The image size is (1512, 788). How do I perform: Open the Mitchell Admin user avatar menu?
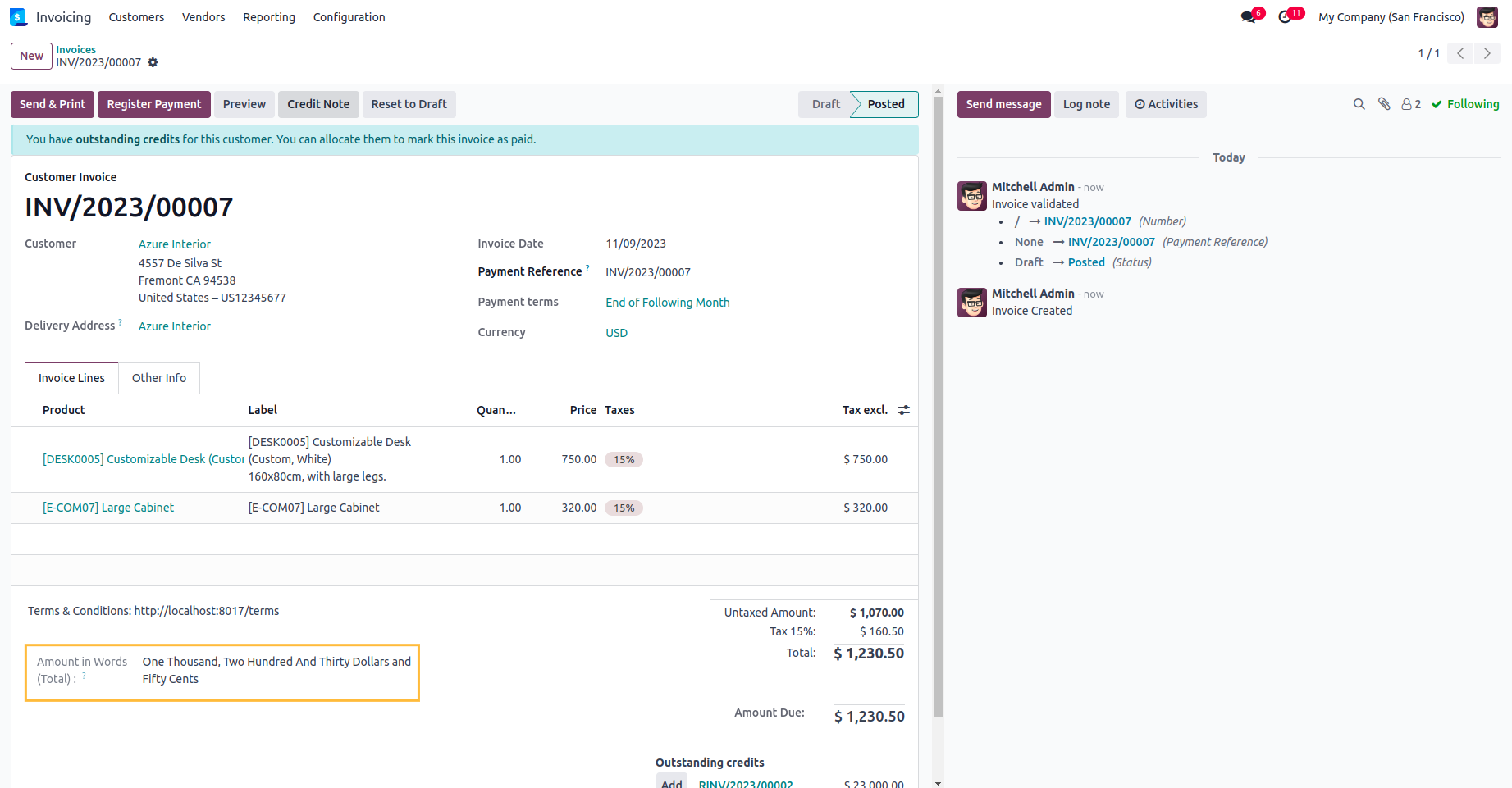[x=1487, y=17]
